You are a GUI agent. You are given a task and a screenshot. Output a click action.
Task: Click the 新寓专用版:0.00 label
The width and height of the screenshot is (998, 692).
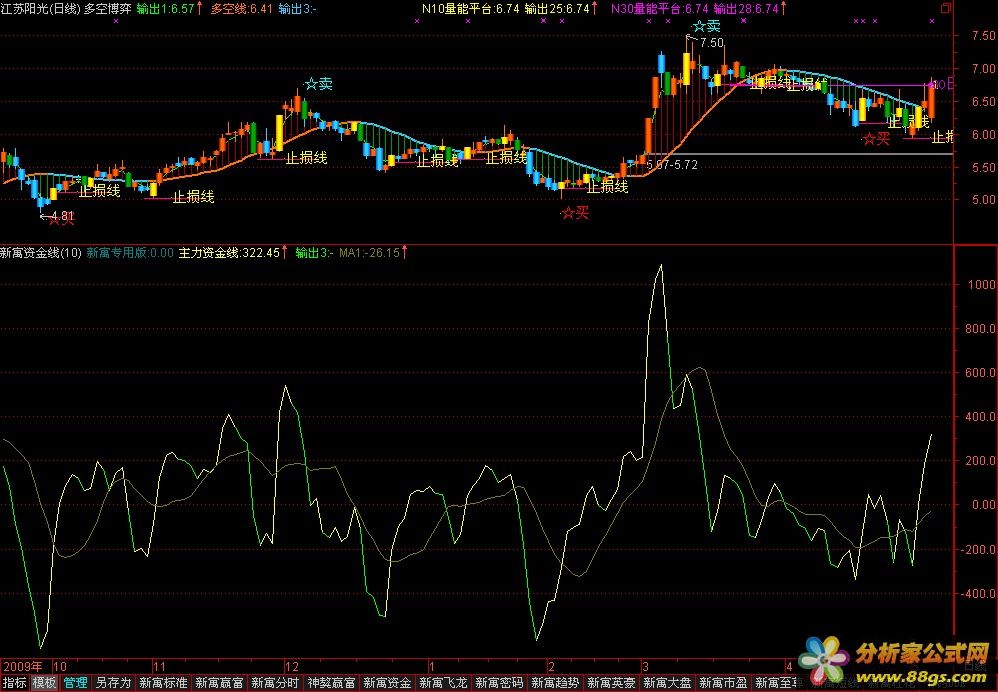[130, 253]
